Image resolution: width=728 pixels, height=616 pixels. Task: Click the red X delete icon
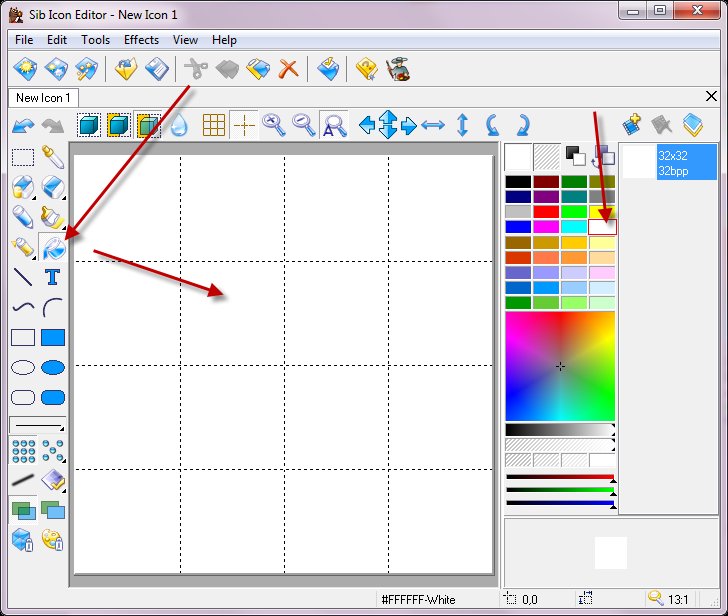click(289, 69)
